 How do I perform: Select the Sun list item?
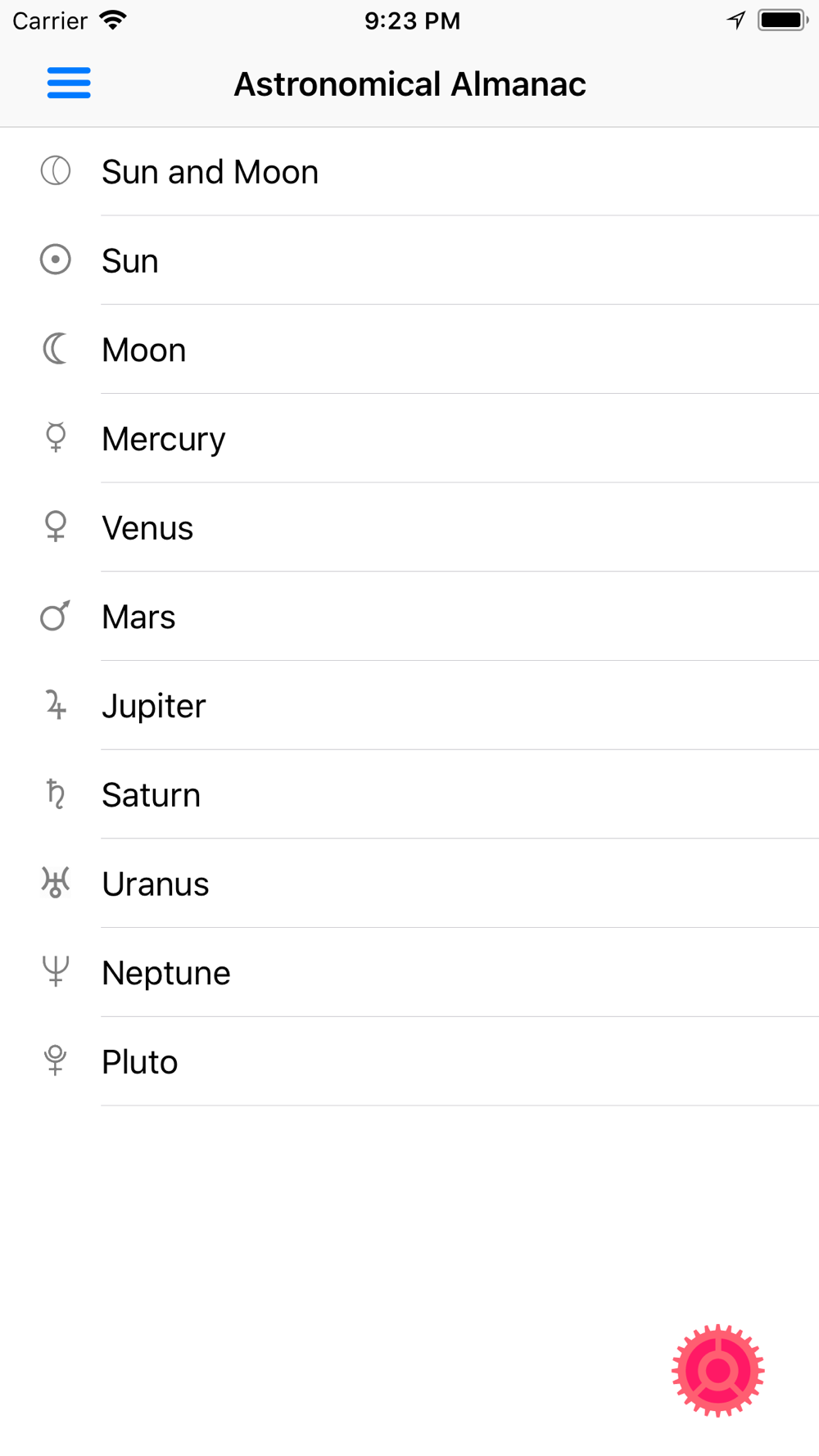409,260
